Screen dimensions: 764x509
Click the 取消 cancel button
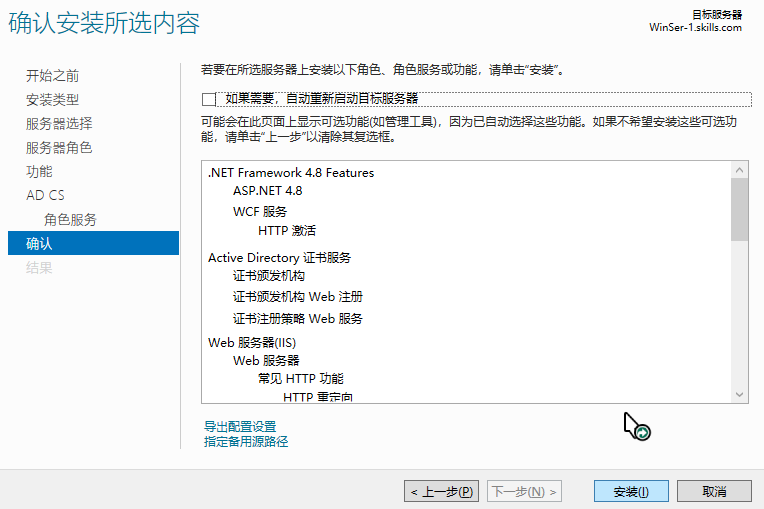pyautogui.click(x=714, y=491)
